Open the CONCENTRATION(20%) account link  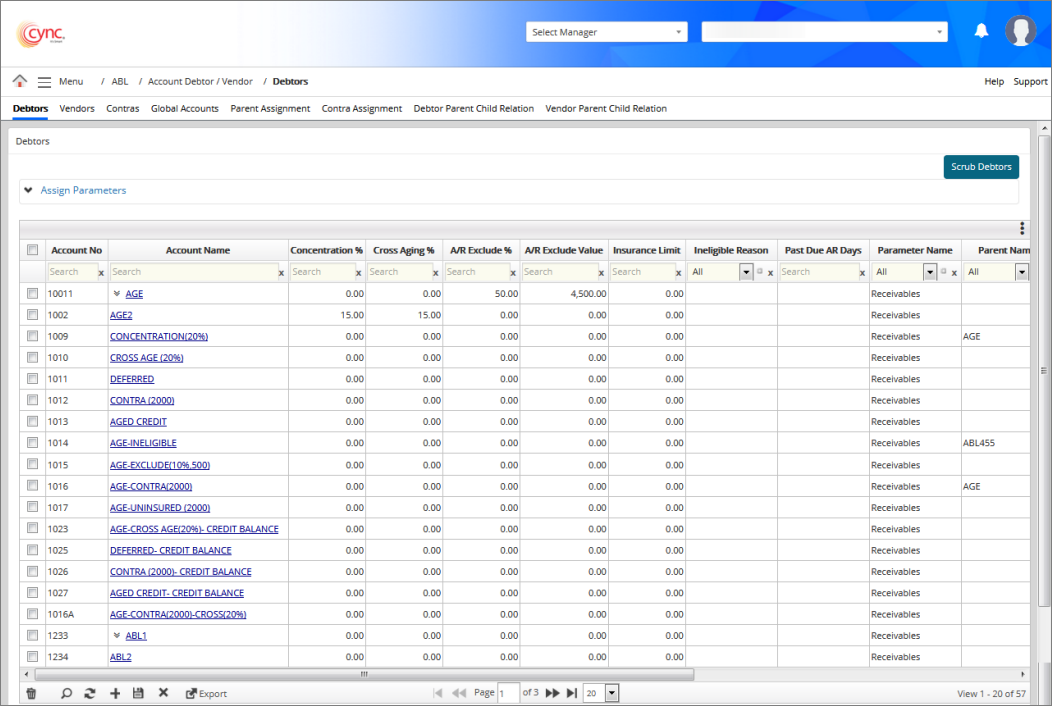point(159,337)
